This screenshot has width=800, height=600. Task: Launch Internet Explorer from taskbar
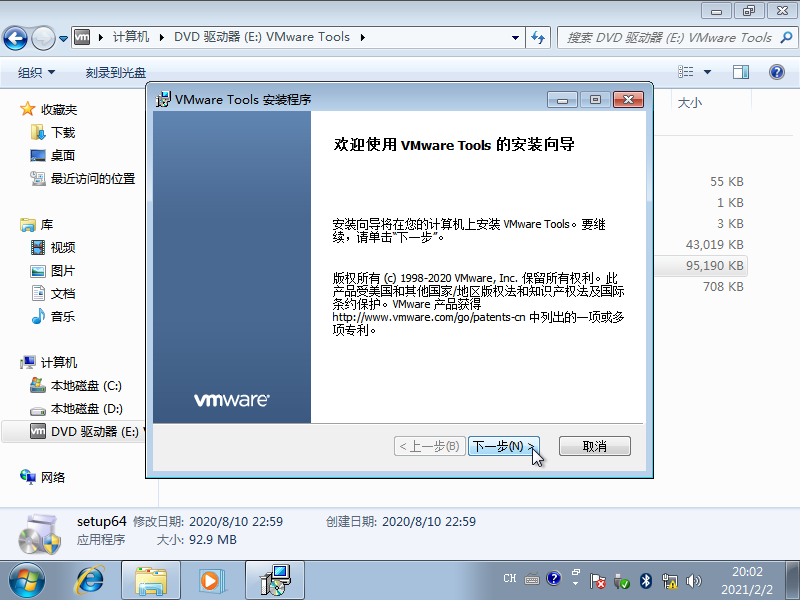(90, 581)
